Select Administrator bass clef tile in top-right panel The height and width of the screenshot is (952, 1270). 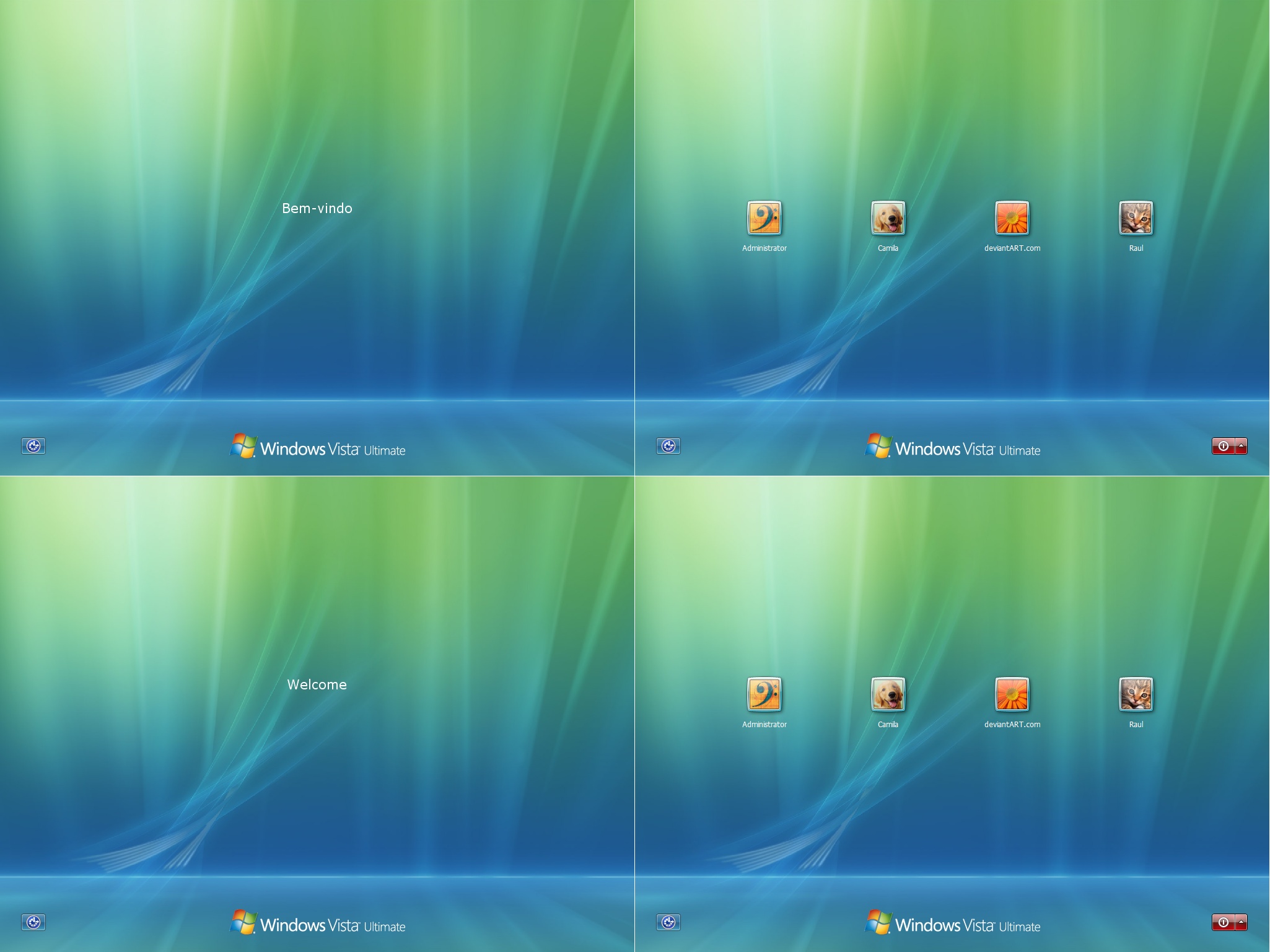click(764, 218)
